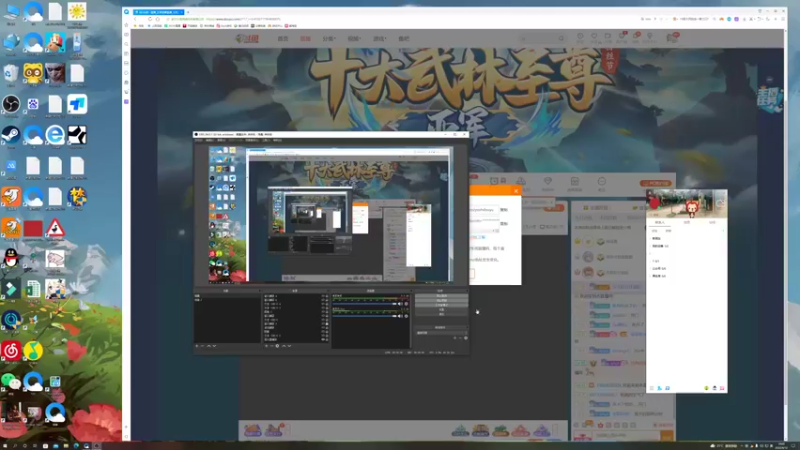
Task: Open settings gear of second mixer channel
Action: click(406, 316)
